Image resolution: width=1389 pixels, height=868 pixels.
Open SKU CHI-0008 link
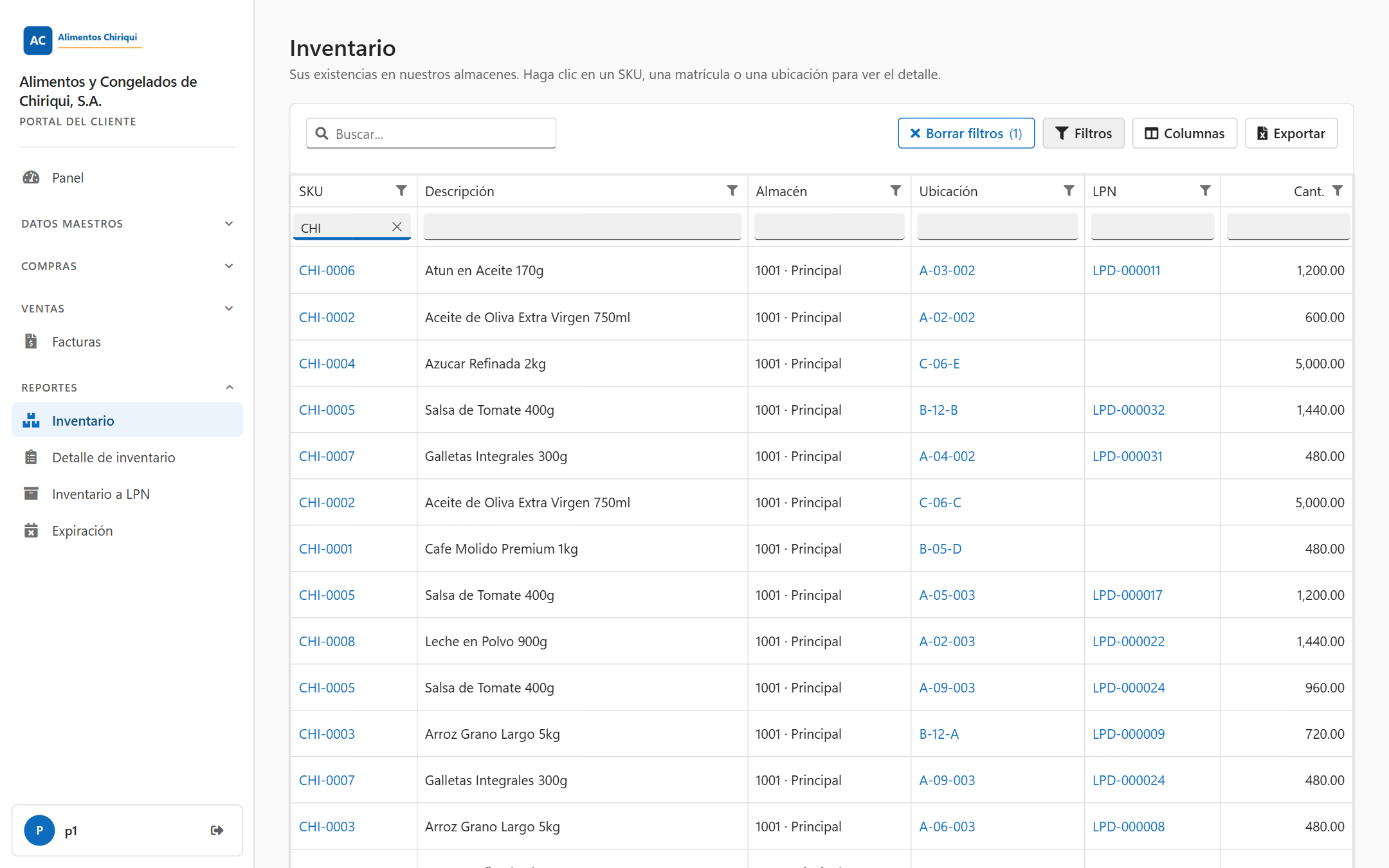click(327, 642)
